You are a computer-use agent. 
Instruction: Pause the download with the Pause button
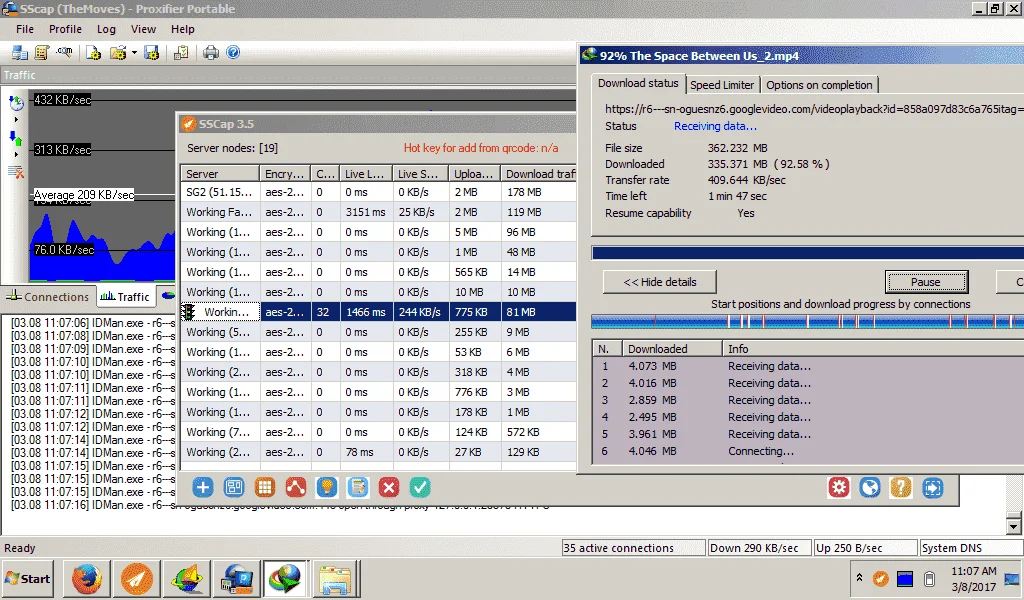[x=926, y=282]
